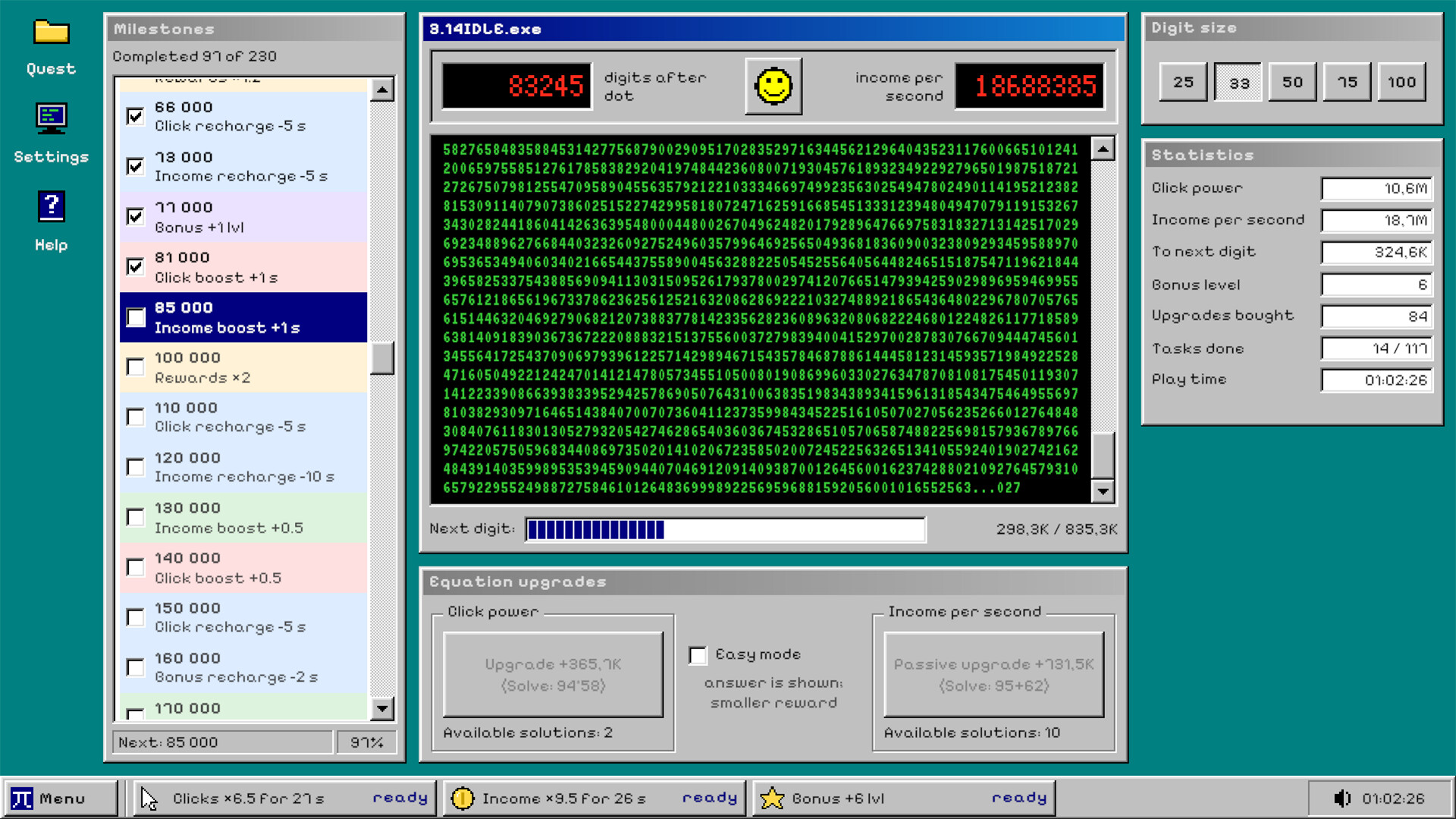The image size is (1456, 819).
Task: Click the yellow smiley face button
Action: (x=773, y=86)
